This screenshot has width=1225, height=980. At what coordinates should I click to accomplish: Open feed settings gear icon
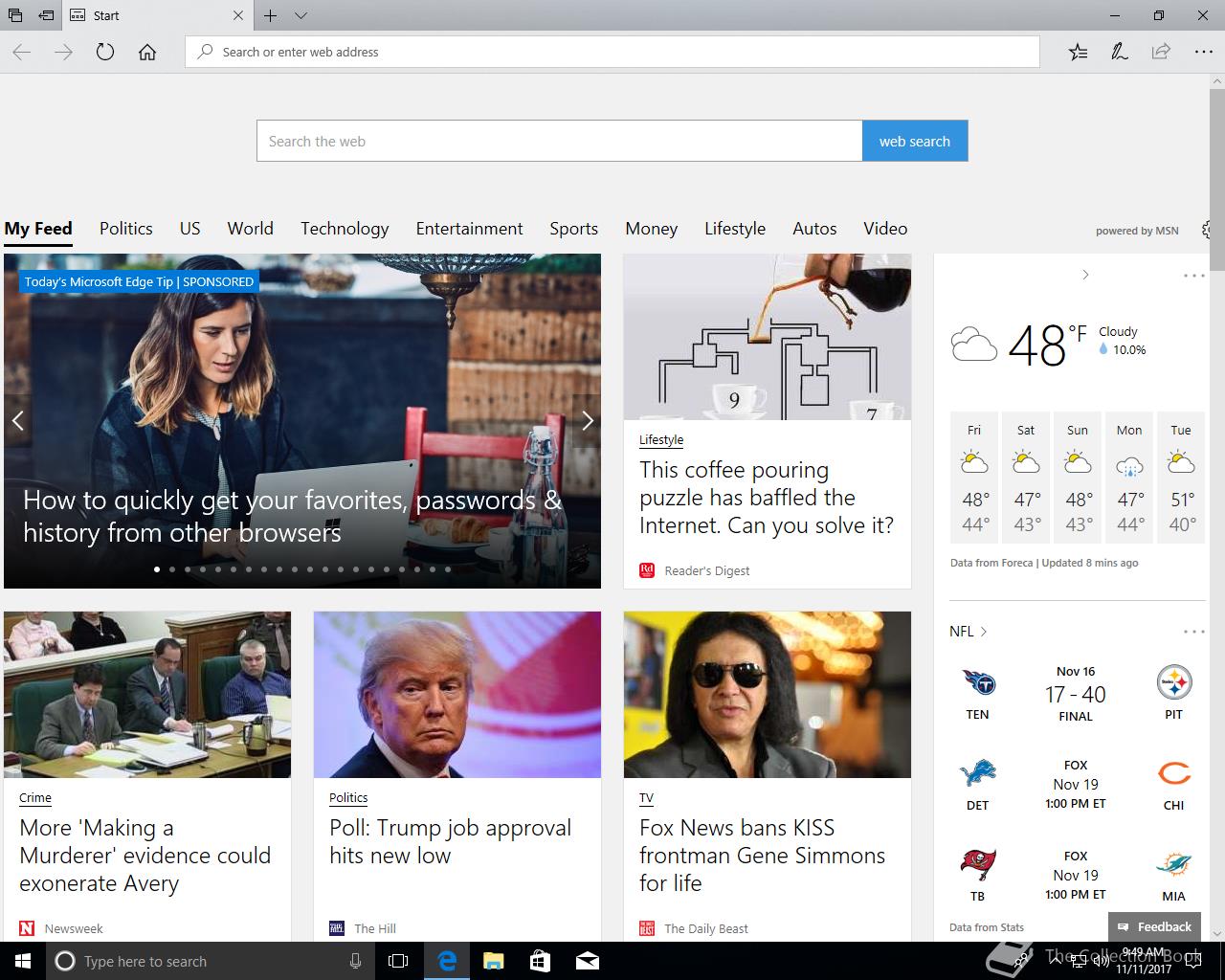coord(1207,230)
